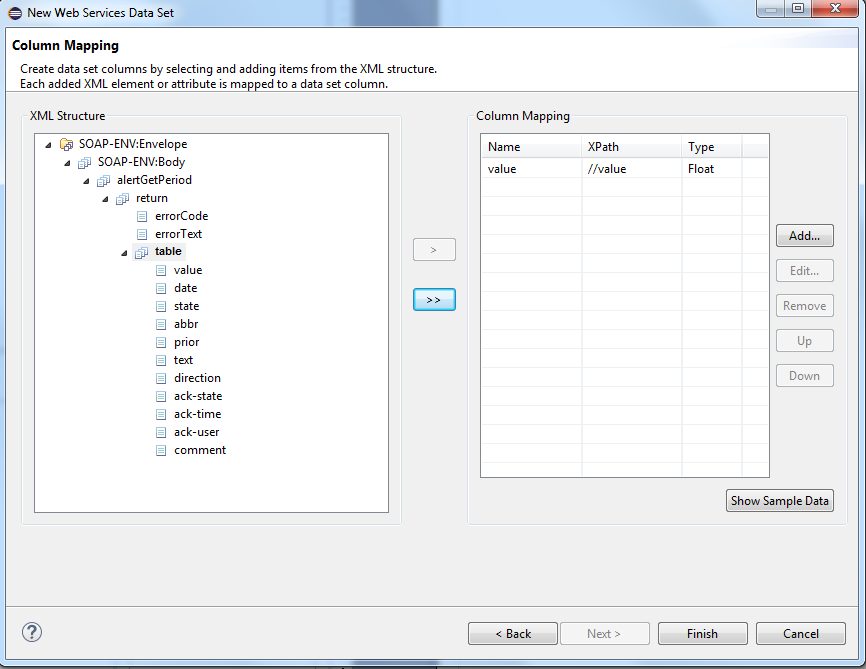The width and height of the screenshot is (866, 669).
Task: Select the value row in Column Mapping
Action: [x=530, y=169]
